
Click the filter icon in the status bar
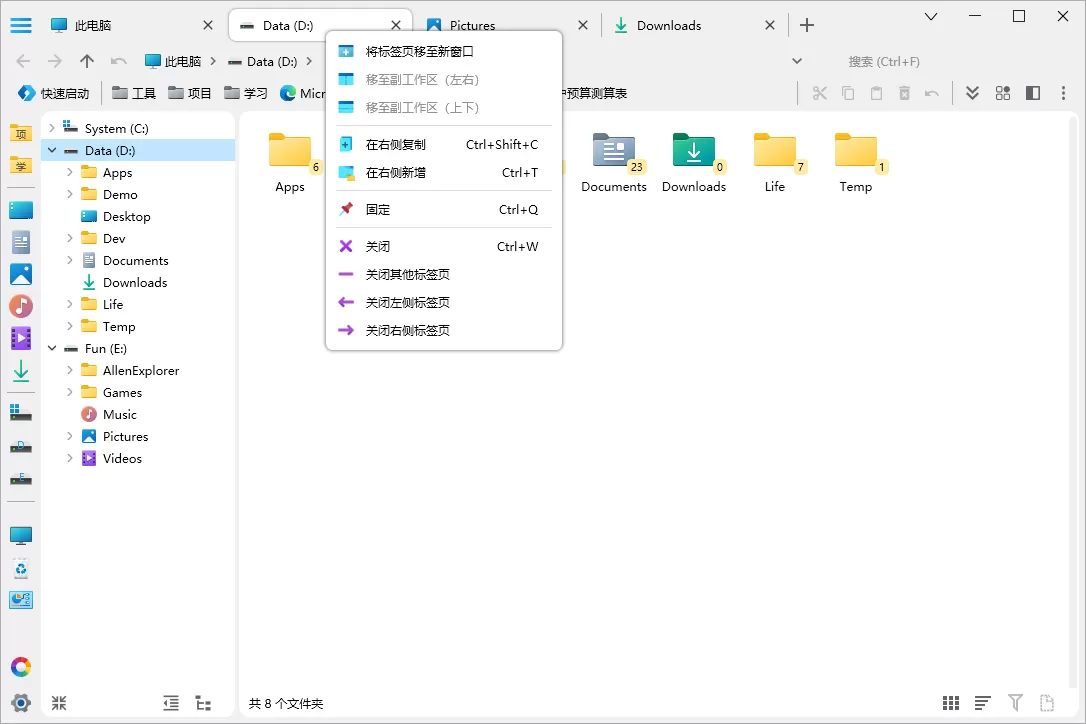pyautogui.click(x=1015, y=703)
